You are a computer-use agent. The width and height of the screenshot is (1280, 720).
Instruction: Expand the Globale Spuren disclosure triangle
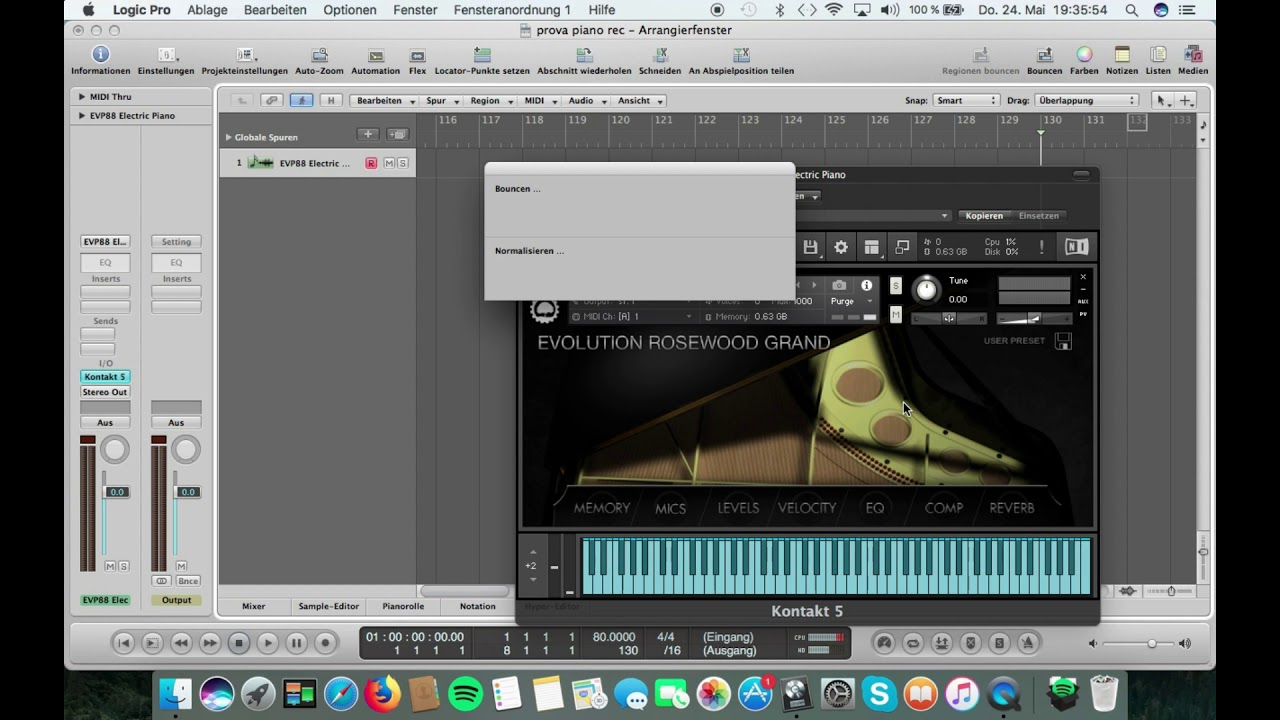click(228, 137)
